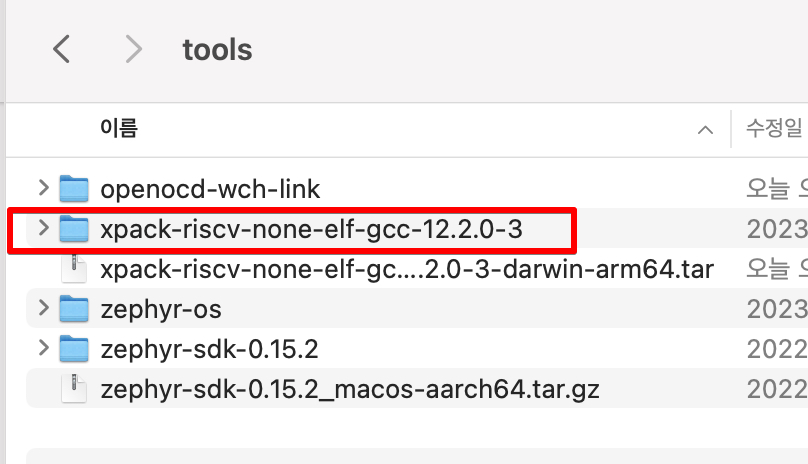Click the forward navigation arrow

tap(134, 49)
